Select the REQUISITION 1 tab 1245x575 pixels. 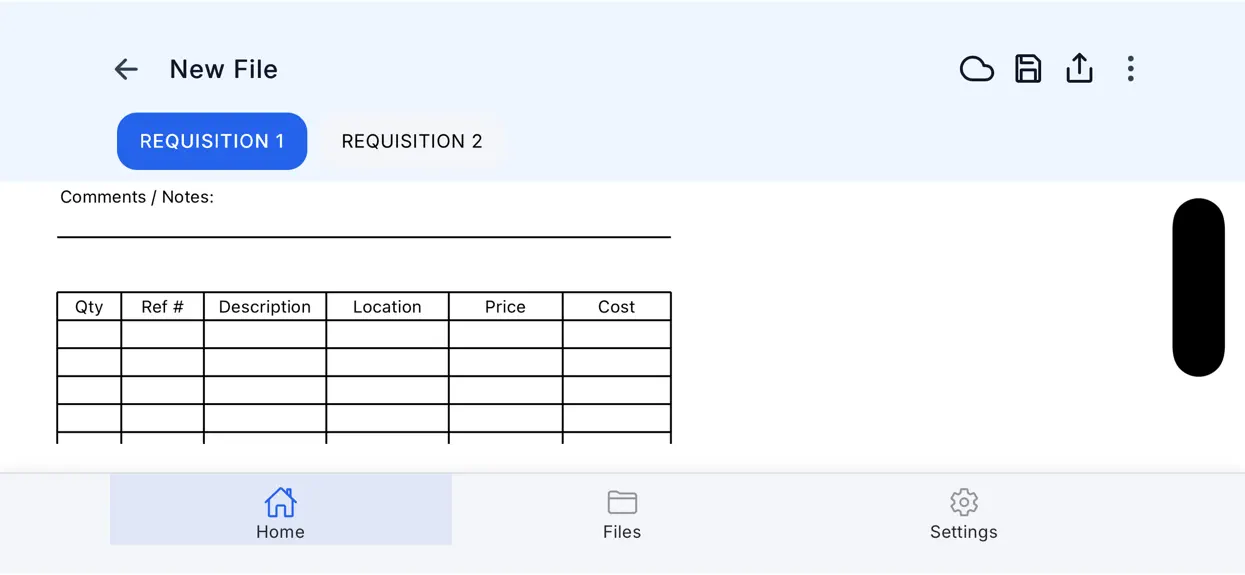[212, 141]
